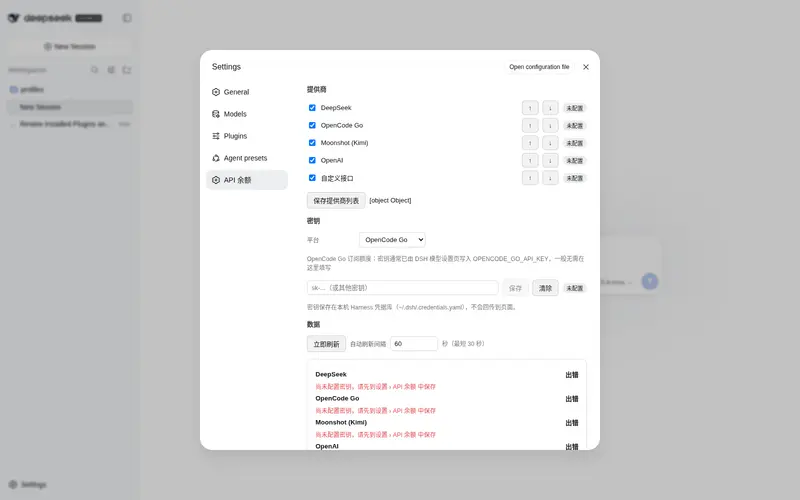
Task: Click 出错 status beside DeepSeek data entry
Action: pos(571,375)
